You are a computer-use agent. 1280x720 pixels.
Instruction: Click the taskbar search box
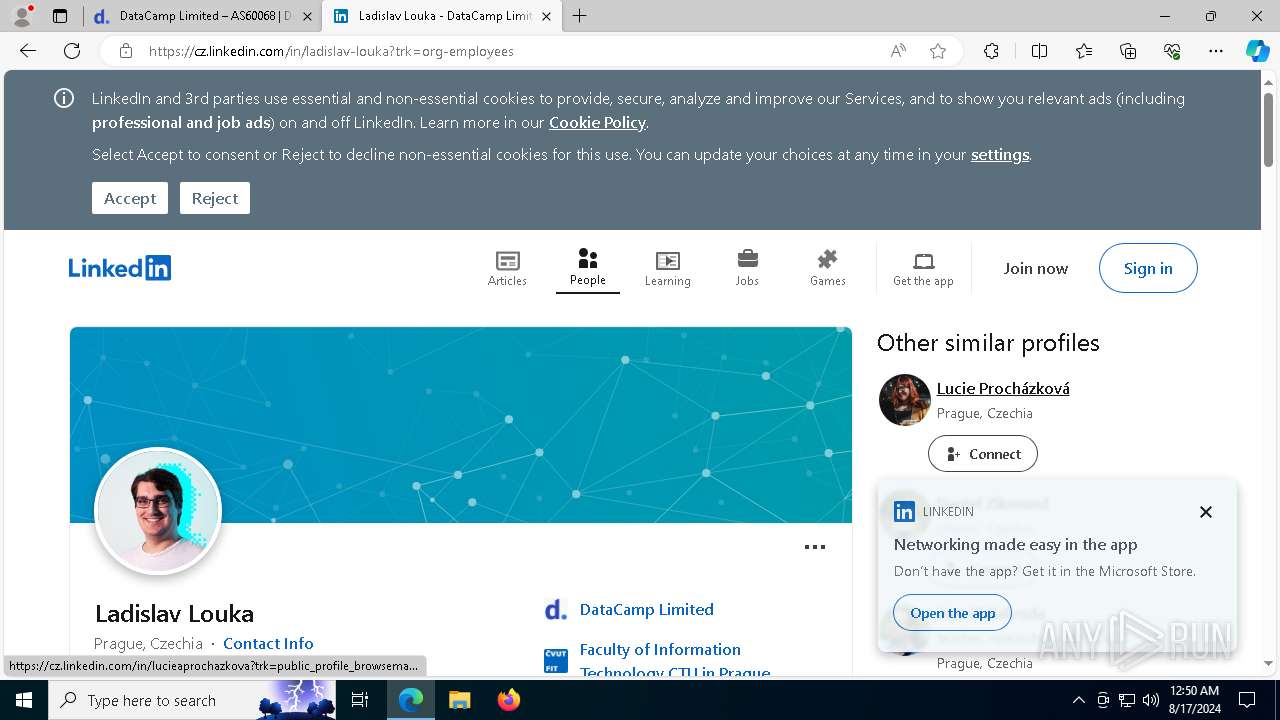coord(192,700)
